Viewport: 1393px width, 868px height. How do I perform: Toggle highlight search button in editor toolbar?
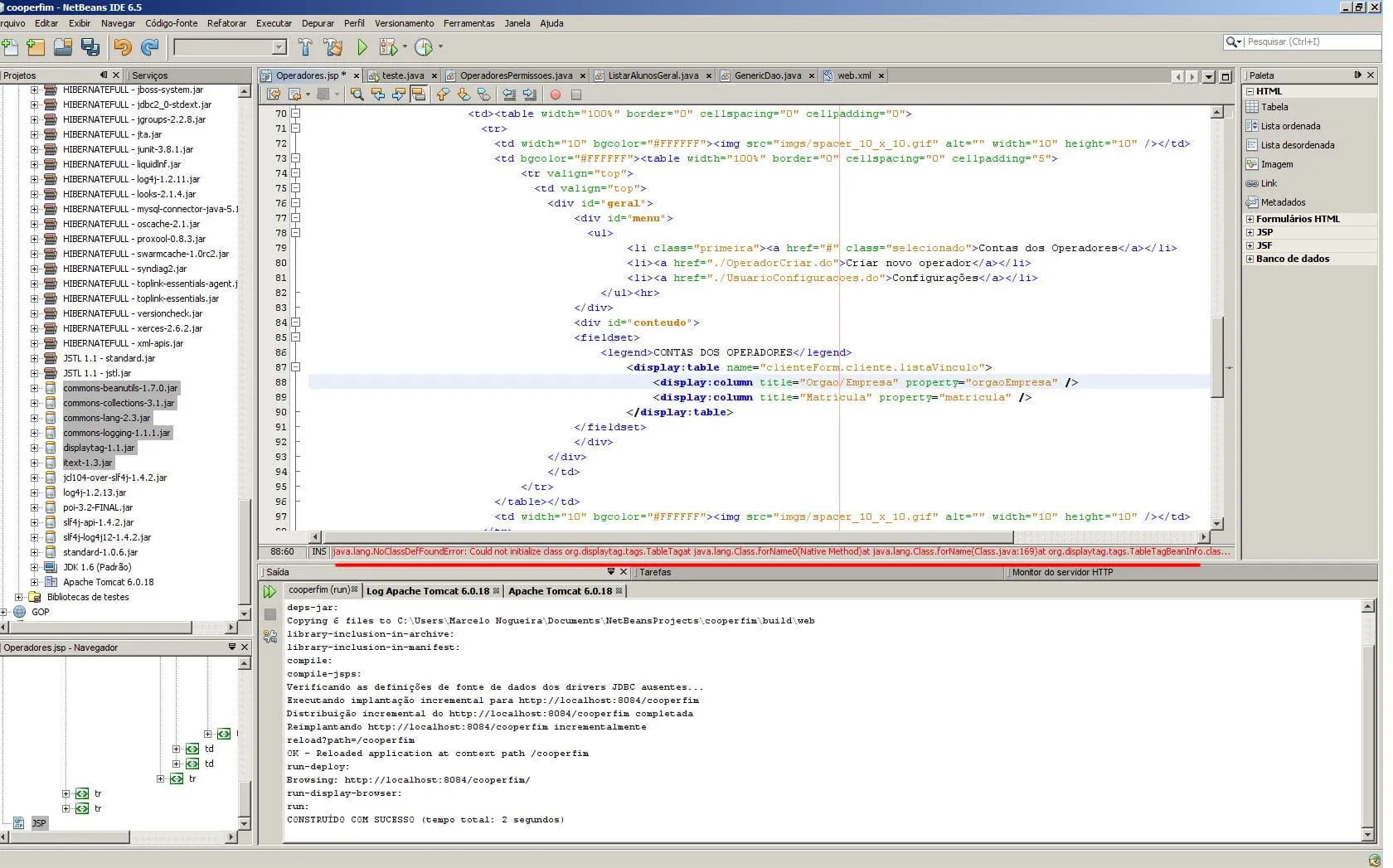coord(419,95)
